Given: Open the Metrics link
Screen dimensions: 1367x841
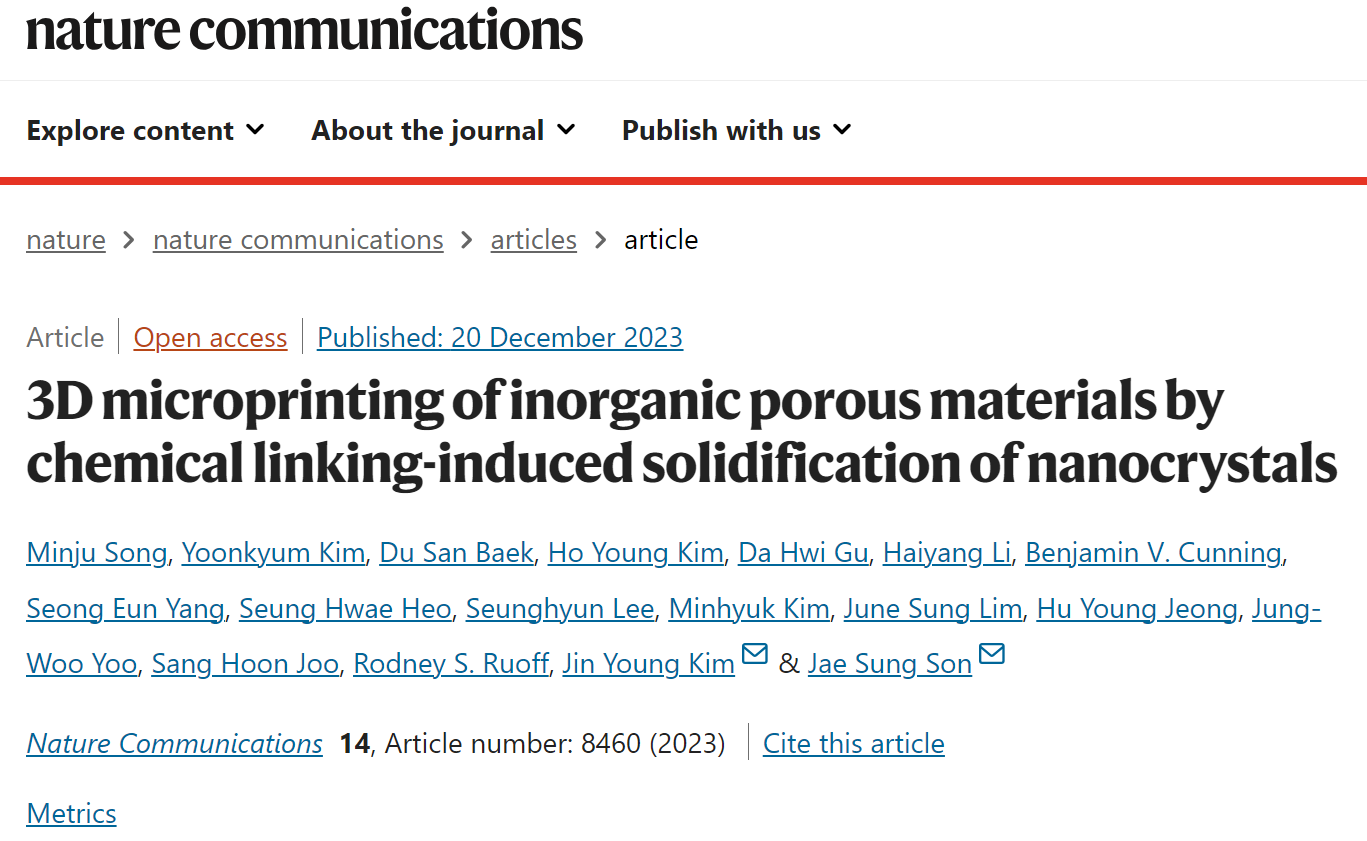Looking at the screenshot, I should [71, 814].
